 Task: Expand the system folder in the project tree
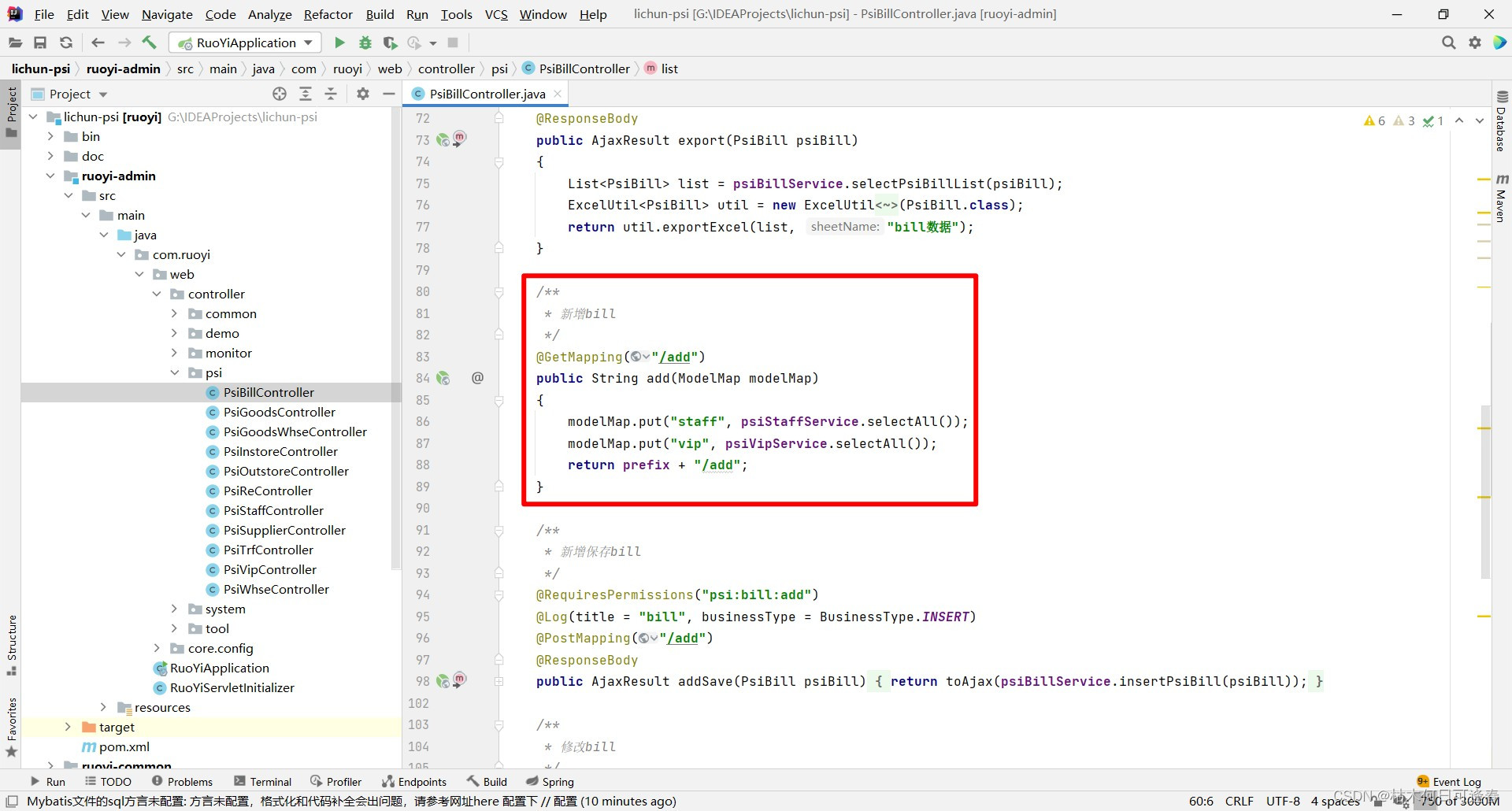click(175, 609)
